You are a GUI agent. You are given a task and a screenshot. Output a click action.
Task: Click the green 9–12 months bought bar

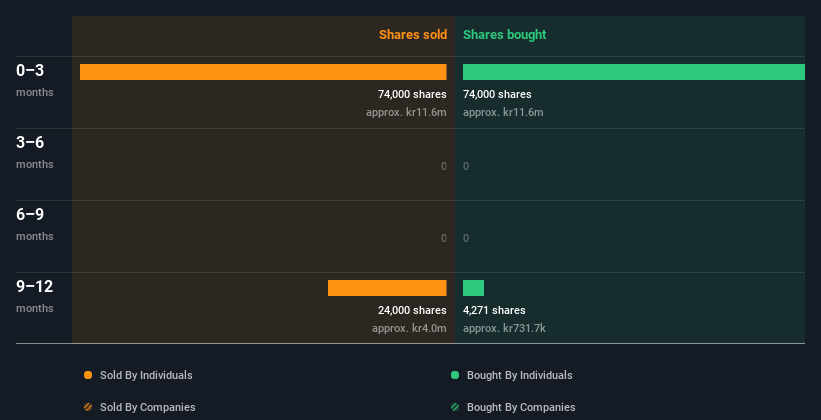(x=473, y=288)
